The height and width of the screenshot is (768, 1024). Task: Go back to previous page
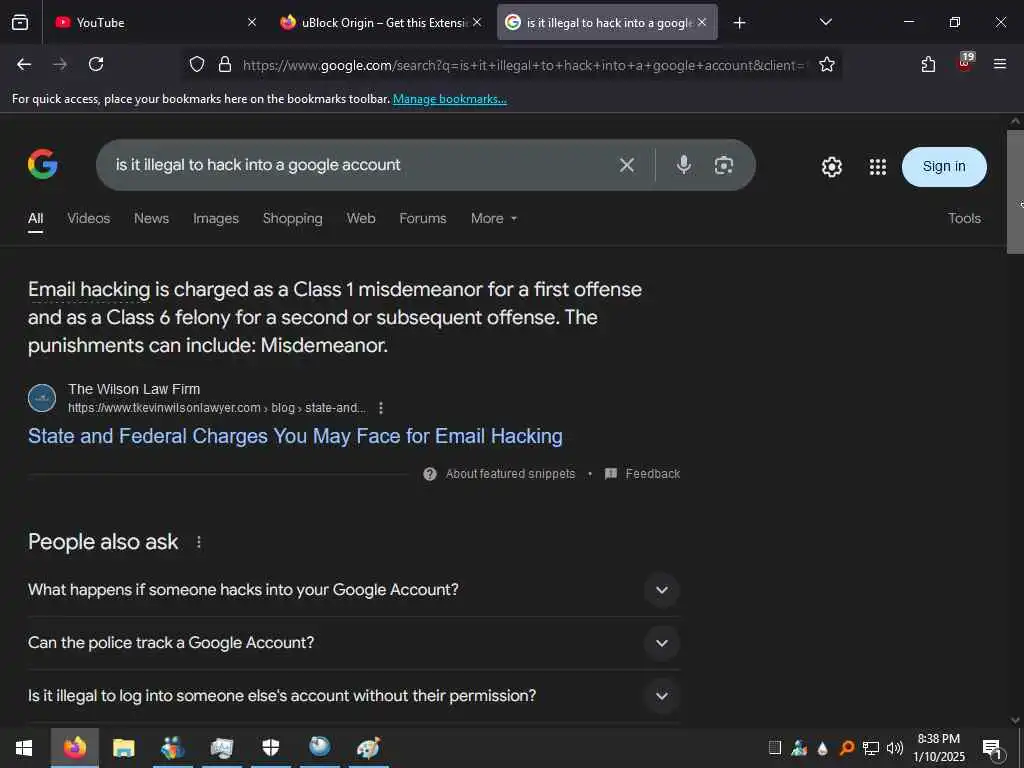point(24,64)
